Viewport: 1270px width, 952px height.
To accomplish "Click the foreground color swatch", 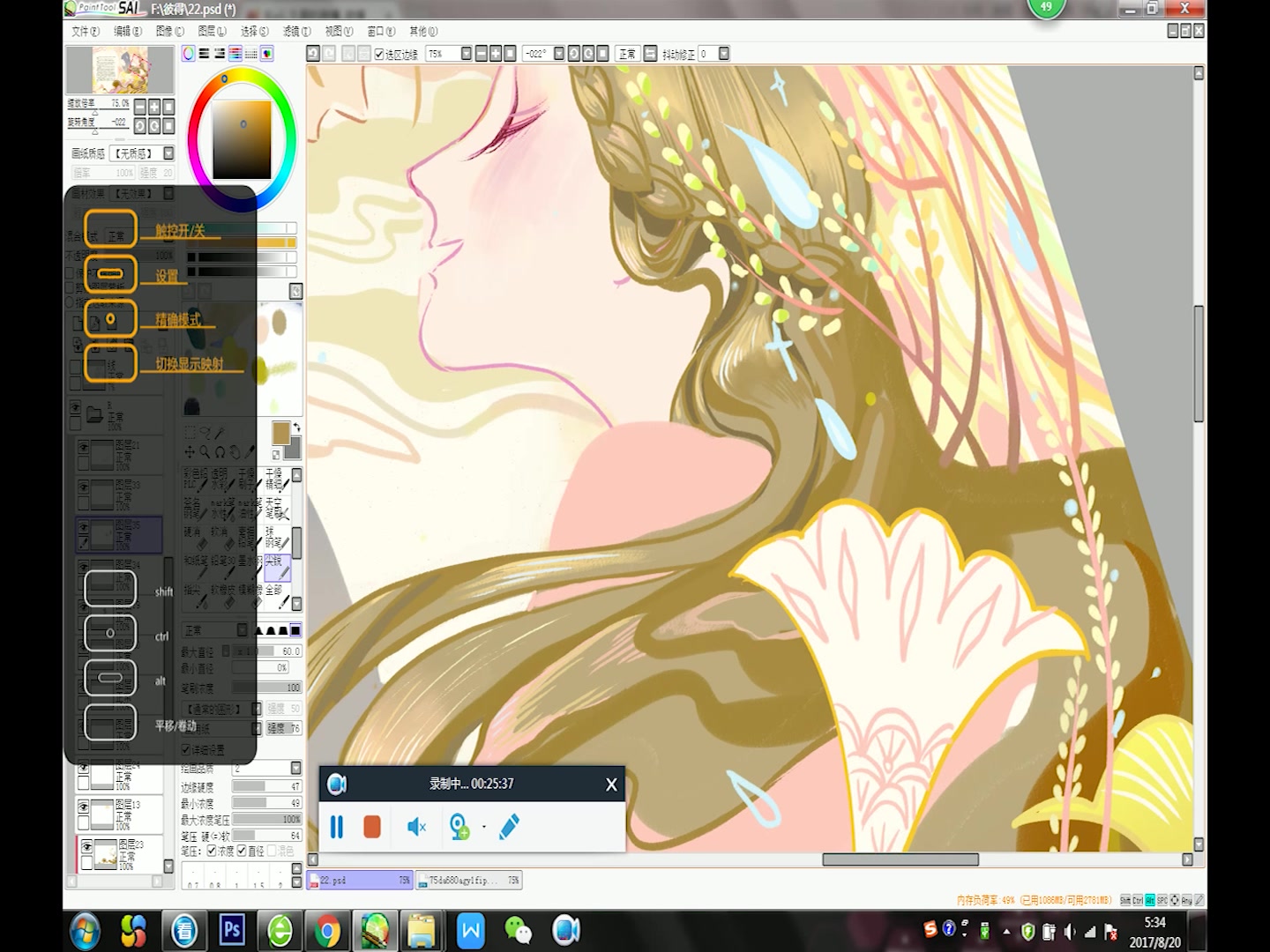I will click(x=281, y=433).
